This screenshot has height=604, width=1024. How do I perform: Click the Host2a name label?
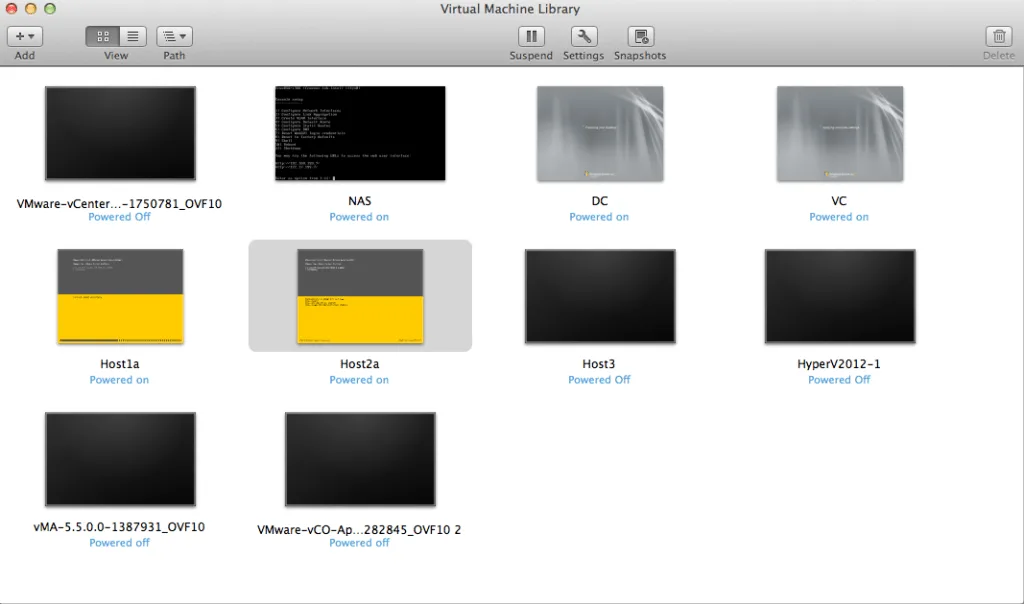[x=359, y=364]
